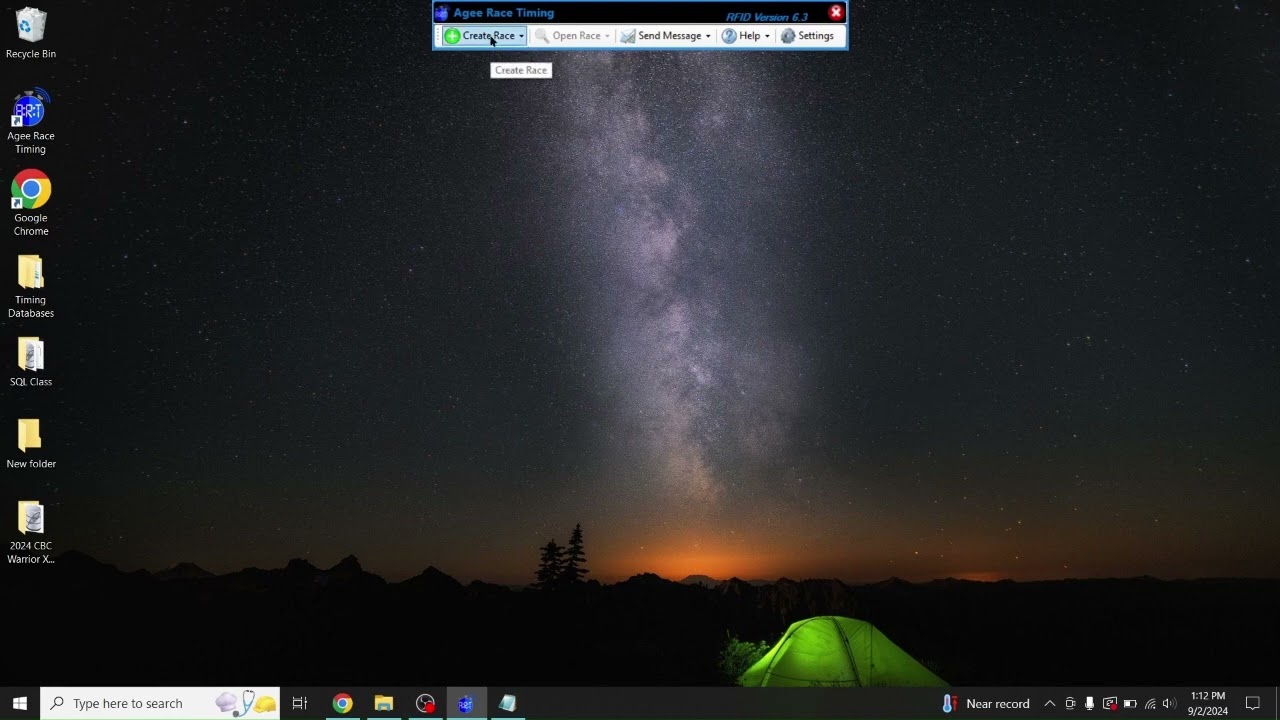Click the battery status tray icon
The height and width of the screenshot is (720, 1280).
(x=1130, y=703)
